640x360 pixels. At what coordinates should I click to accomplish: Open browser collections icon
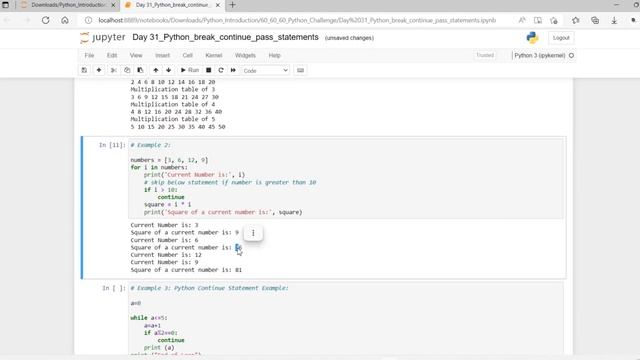(595, 20)
